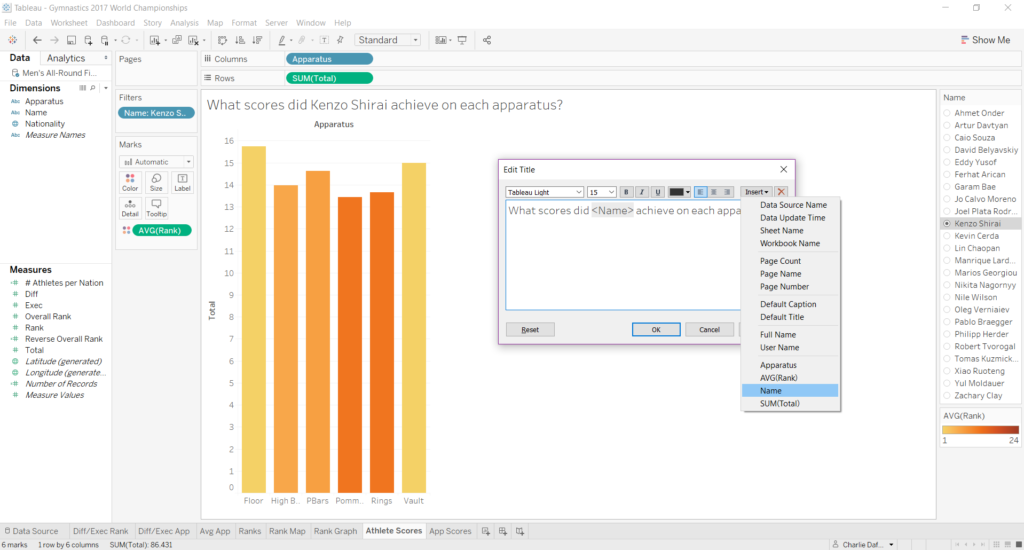The image size is (1024, 550).
Task: Click the Share workbook toolbar icon
Action: point(487,40)
